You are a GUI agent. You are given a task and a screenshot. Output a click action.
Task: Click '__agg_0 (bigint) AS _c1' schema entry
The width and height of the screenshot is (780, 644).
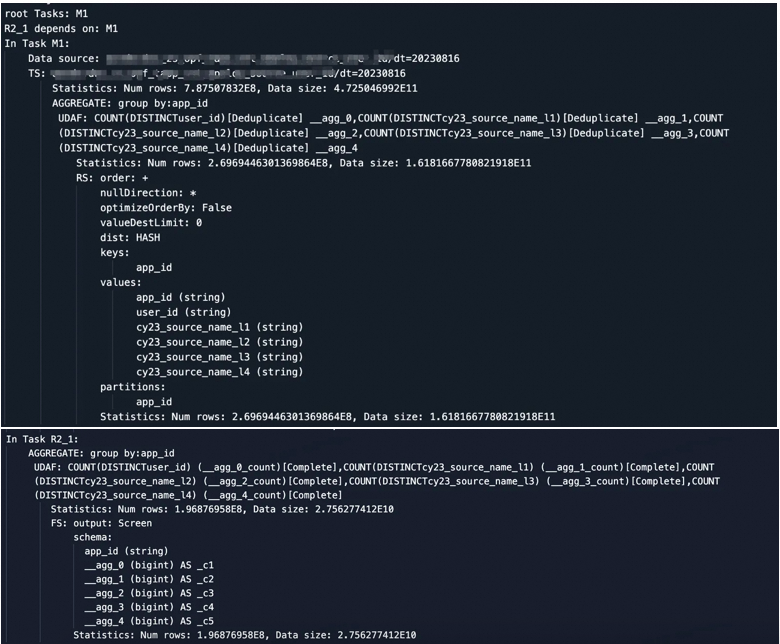tap(149, 565)
